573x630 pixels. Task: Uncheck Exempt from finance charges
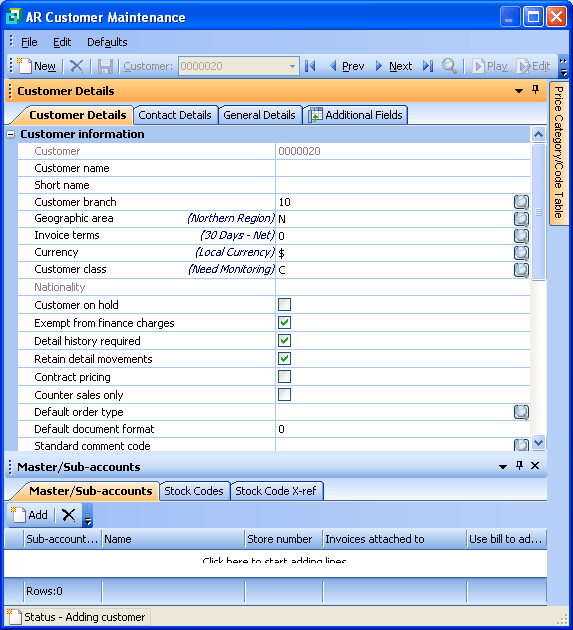[x=284, y=323]
